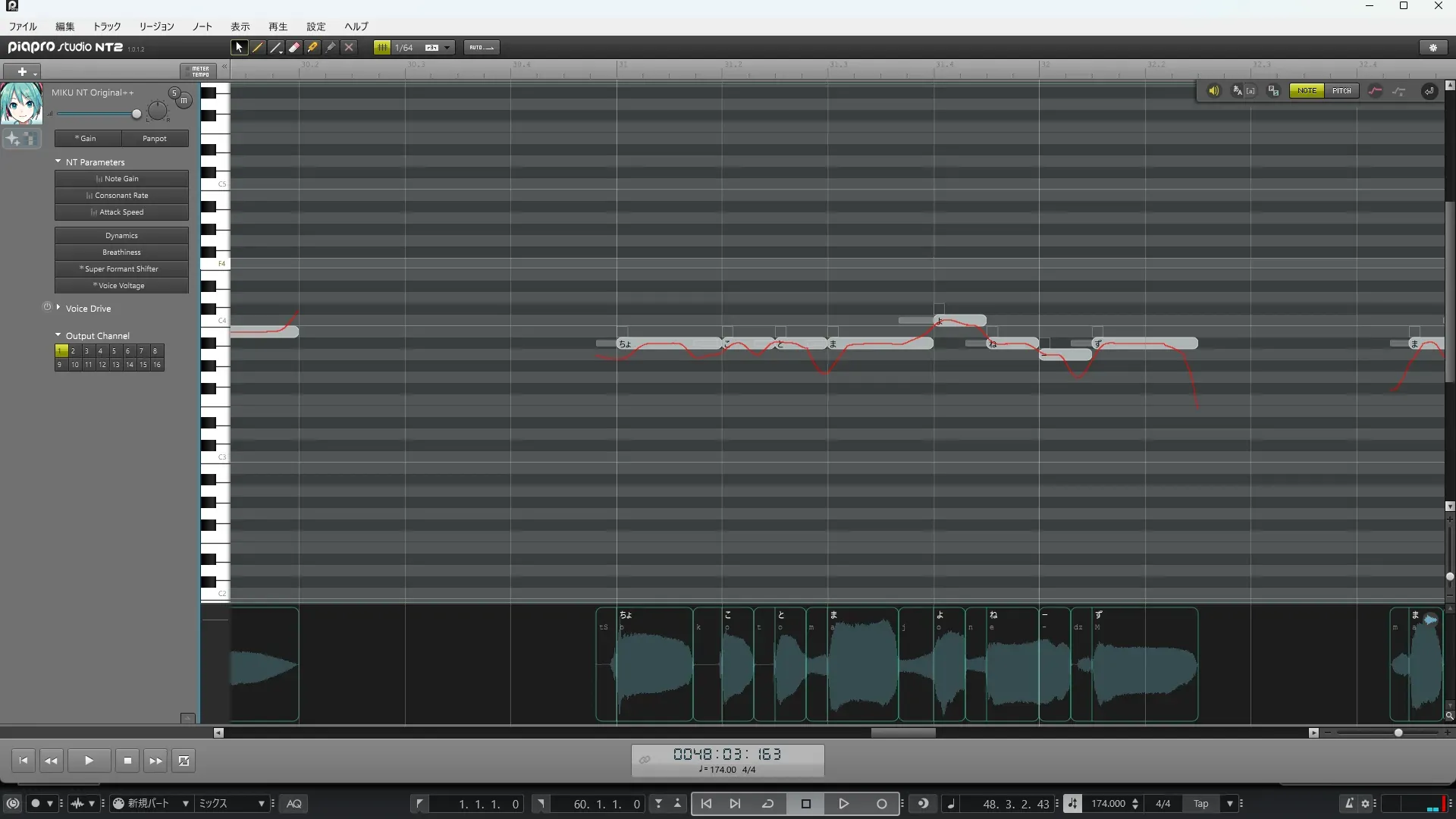Click the red pitch curve icon
The height and width of the screenshot is (819, 1456).
click(1375, 91)
